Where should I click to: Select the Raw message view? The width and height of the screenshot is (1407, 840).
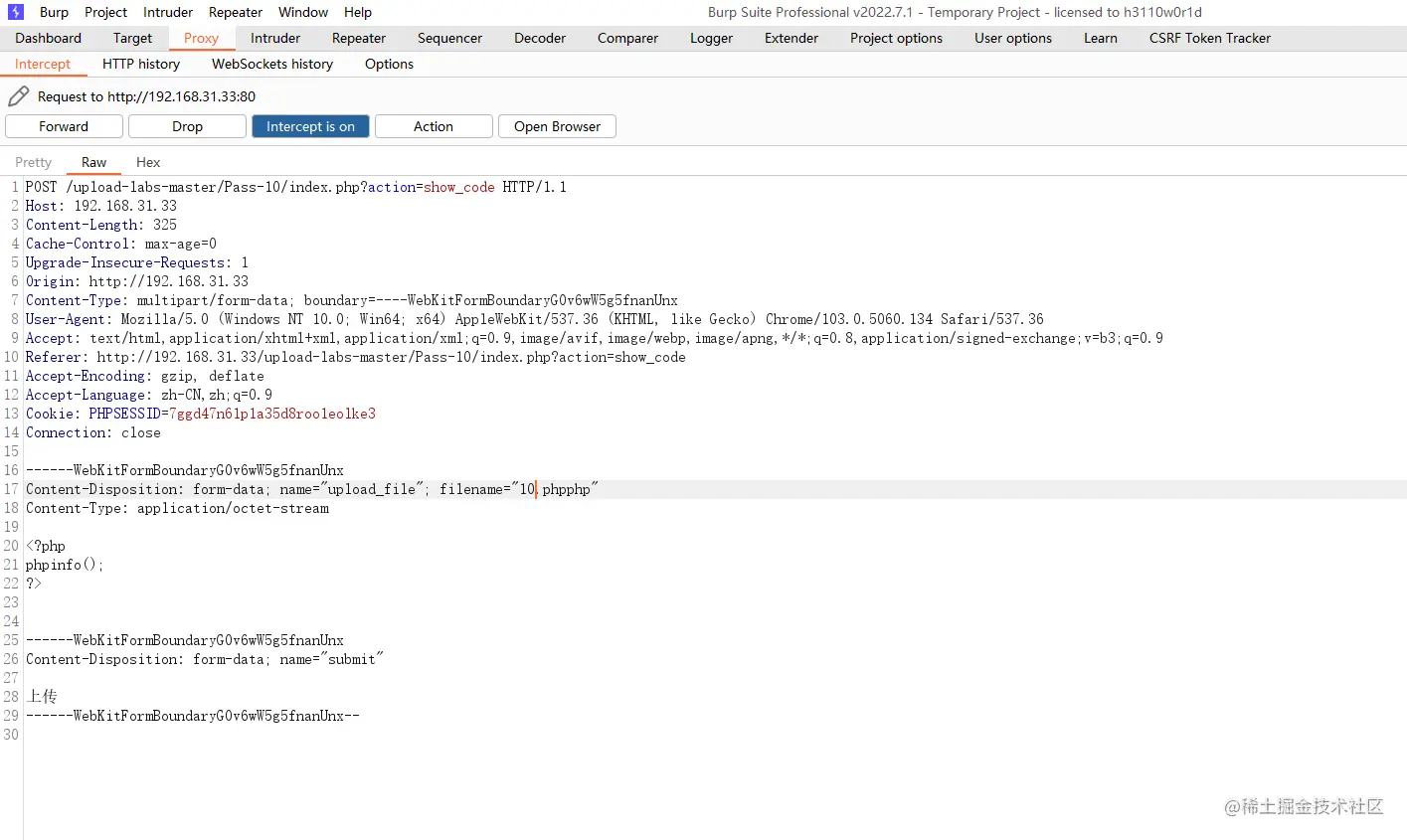pos(93,162)
